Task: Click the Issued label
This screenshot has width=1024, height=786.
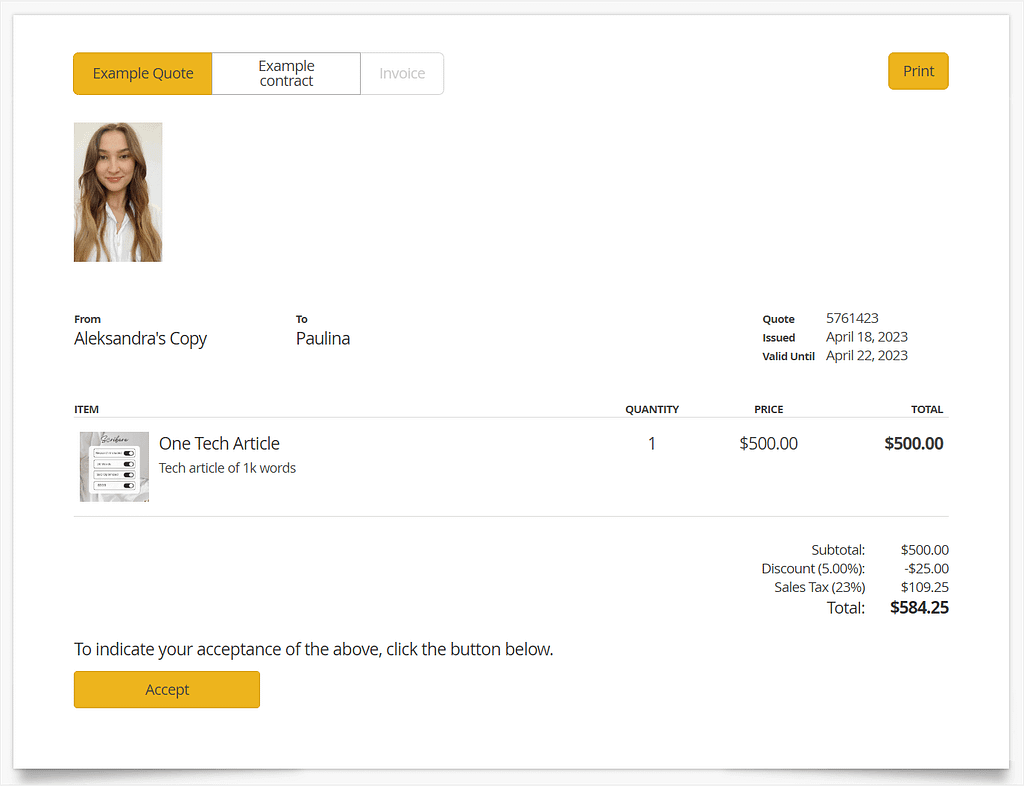Action: pyautogui.click(x=778, y=338)
